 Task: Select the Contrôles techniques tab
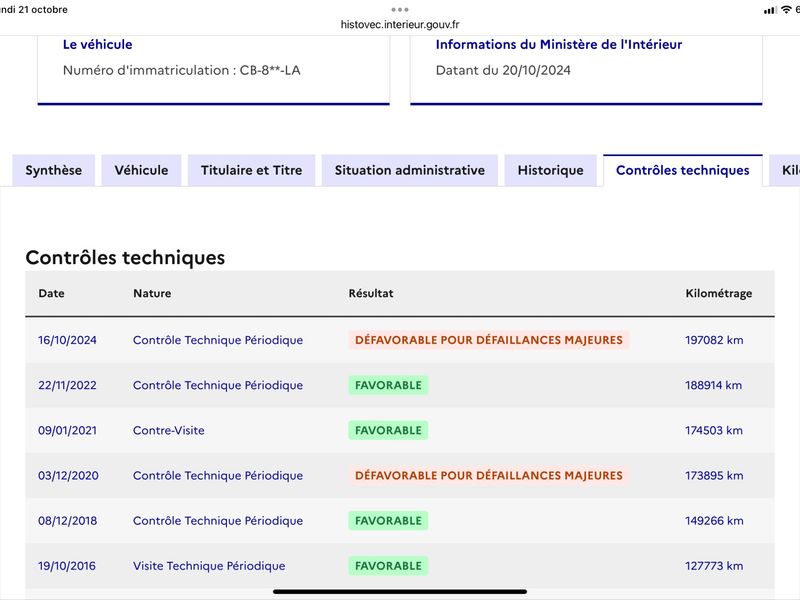point(683,170)
